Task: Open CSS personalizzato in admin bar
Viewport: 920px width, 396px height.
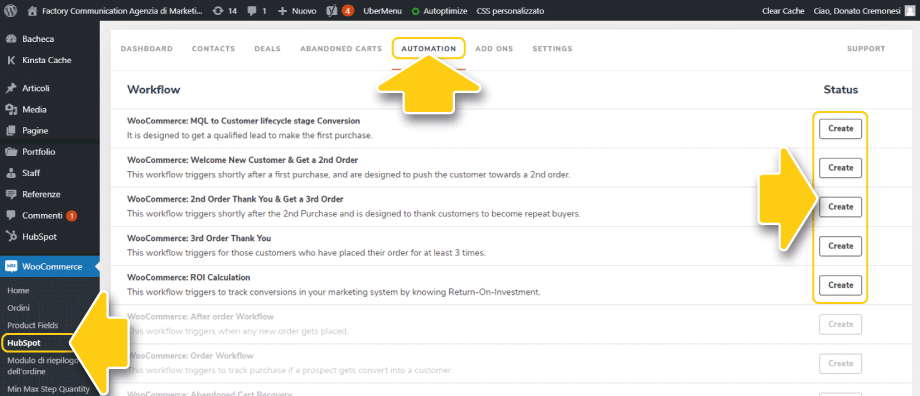Action: (510, 11)
